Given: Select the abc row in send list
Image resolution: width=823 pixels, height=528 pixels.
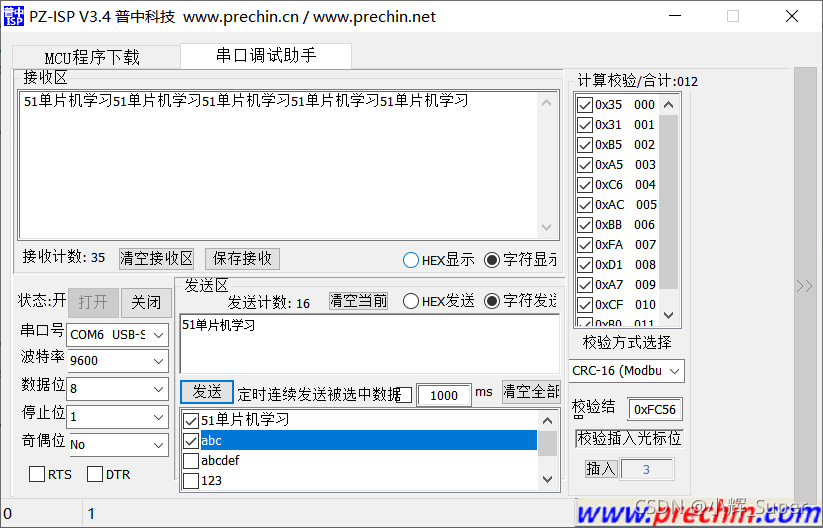Looking at the screenshot, I should [368, 440].
